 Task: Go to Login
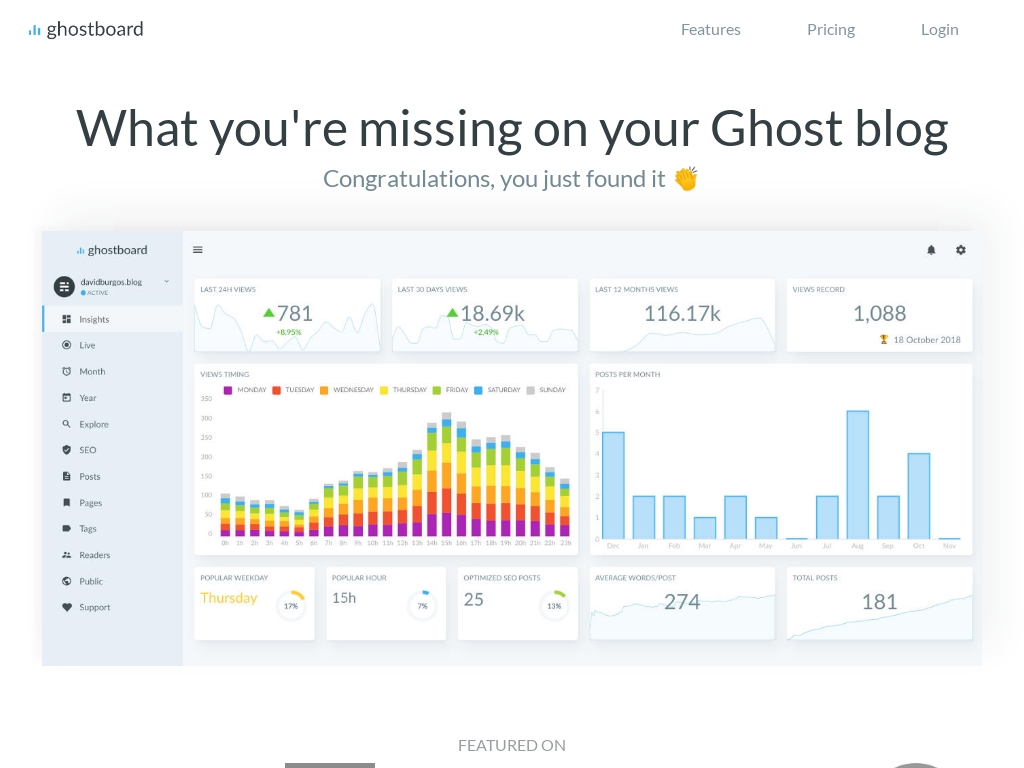coord(939,29)
